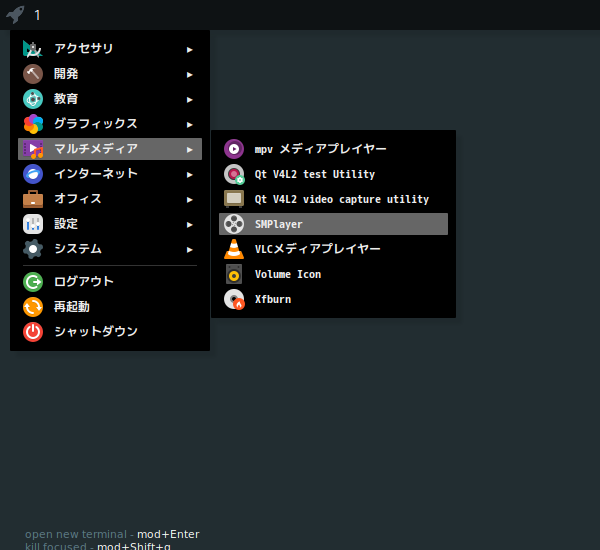The height and width of the screenshot is (550, 600).
Task: Click the インターネット globe icon
Action: [x=33, y=174]
